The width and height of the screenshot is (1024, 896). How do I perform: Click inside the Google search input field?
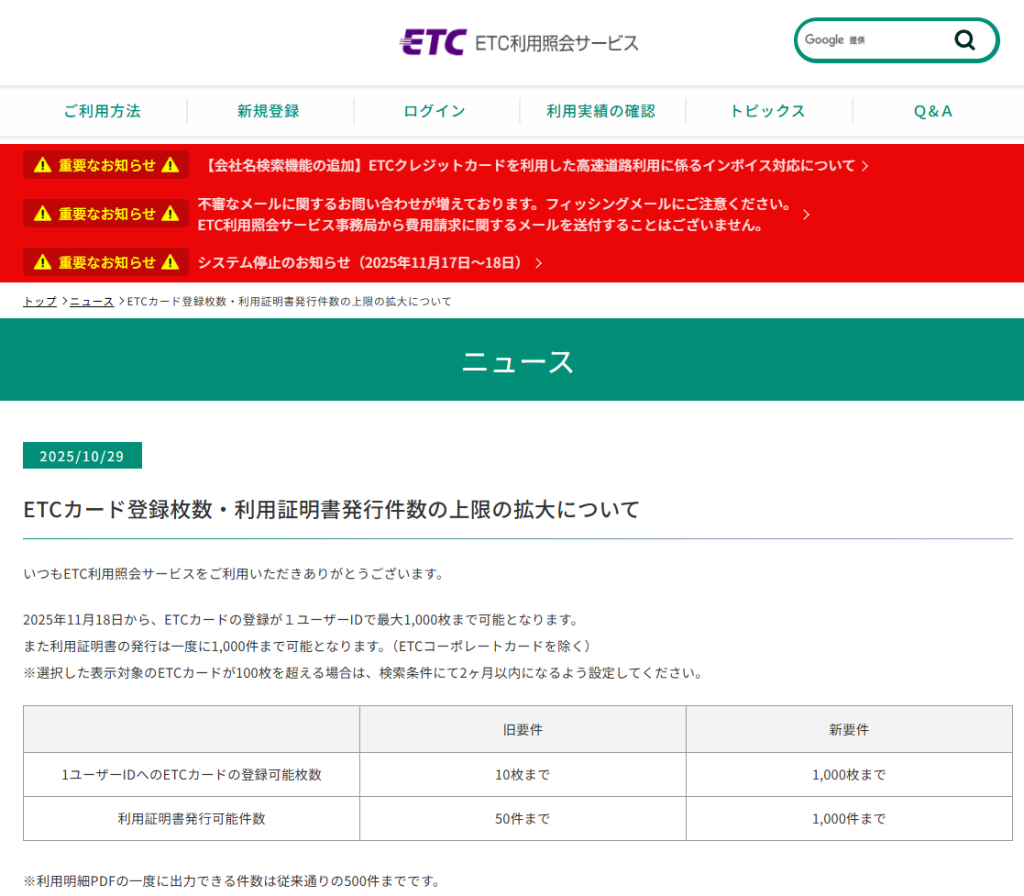point(895,40)
